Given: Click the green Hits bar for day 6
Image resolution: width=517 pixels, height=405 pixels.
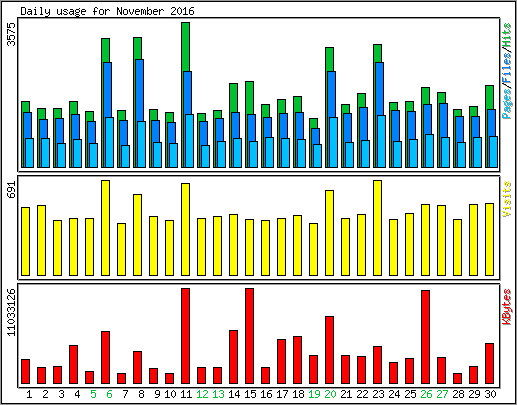Looking at the screenshot, I should tap(106, 50).
